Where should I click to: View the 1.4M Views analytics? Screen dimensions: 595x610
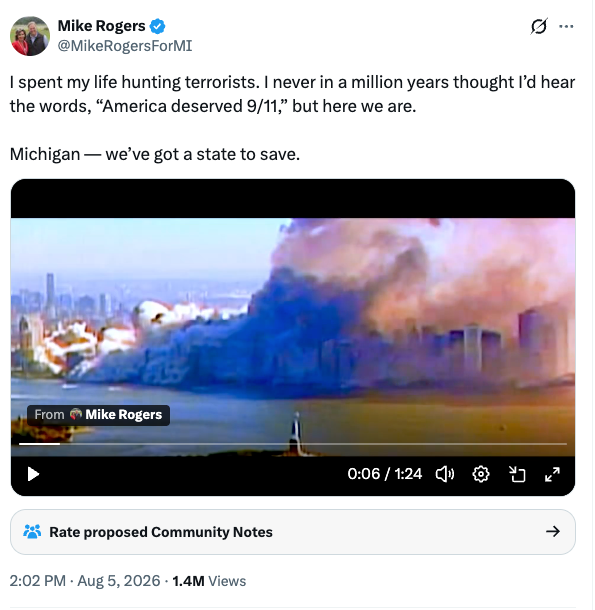pyautogui.click(x=209, y=581)
